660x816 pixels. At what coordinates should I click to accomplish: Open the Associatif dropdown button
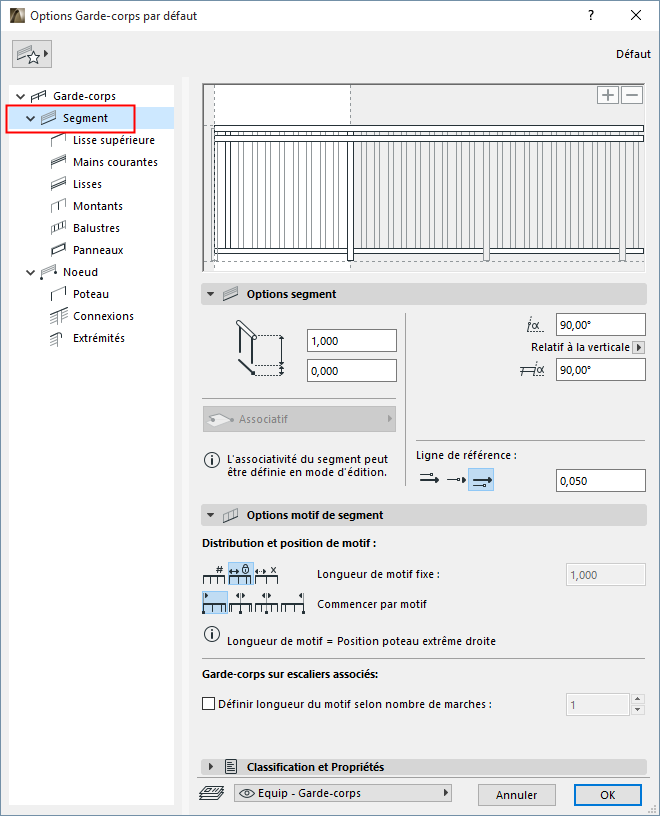[x=299, y=419]
